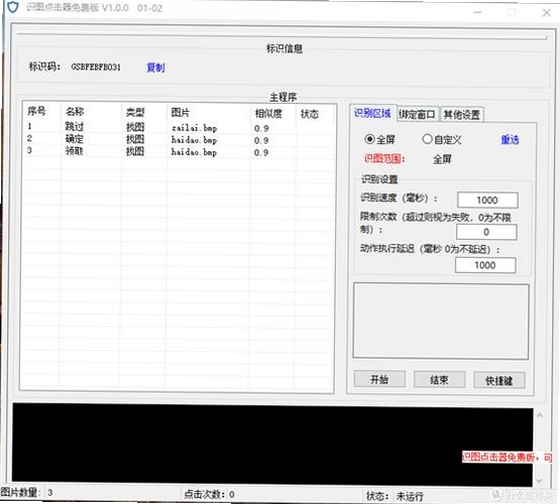Click the maximize window button
Image resolution: width=560 pixels, height=504 pixels.
[512, 13]
